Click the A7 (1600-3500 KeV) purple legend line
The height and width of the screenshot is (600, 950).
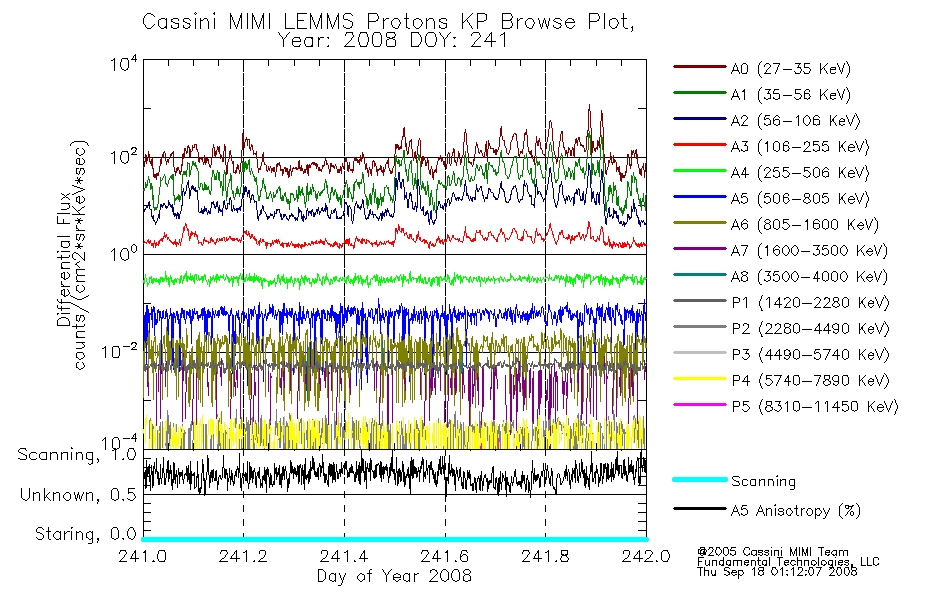tap(700, 248)
